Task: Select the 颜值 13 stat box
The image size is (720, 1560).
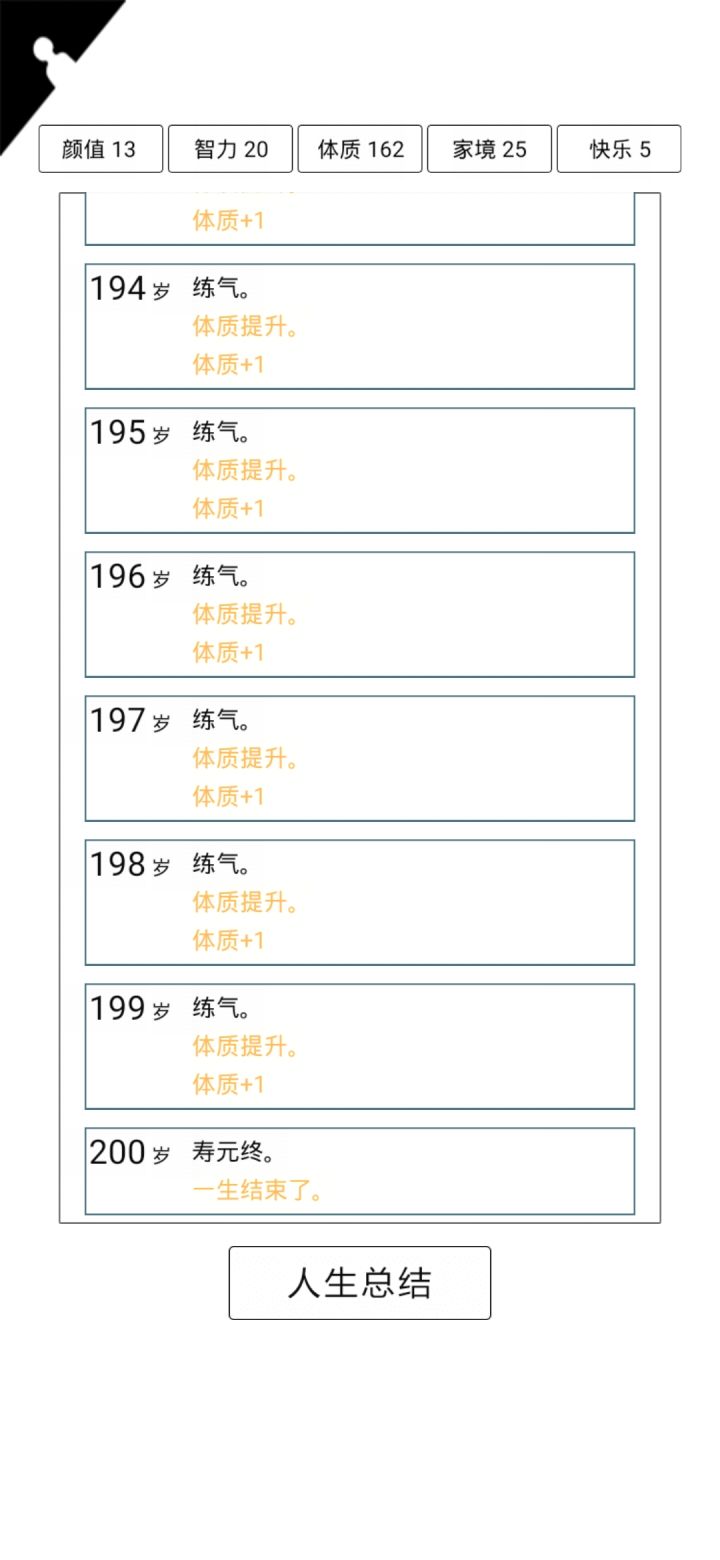Action: [x=100, y=149]
